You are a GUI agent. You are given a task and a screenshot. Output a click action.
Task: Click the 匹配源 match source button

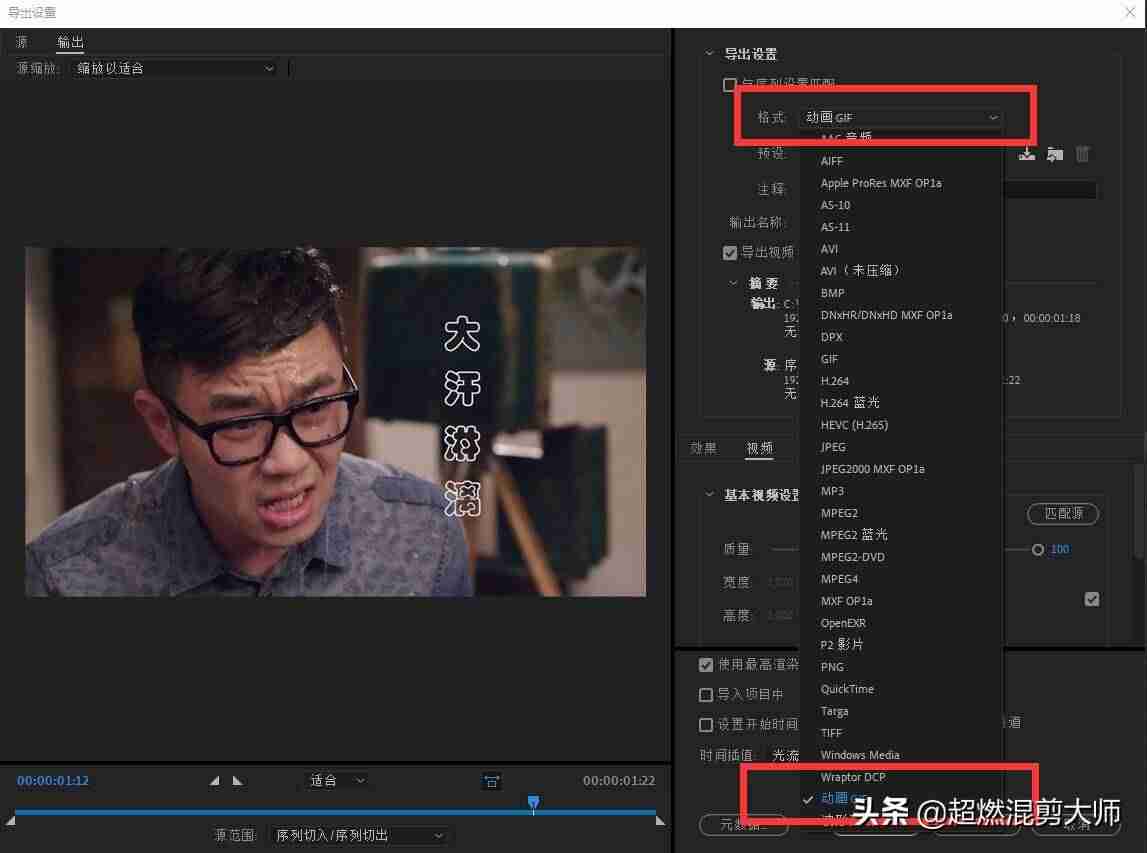click(1063, 514)
